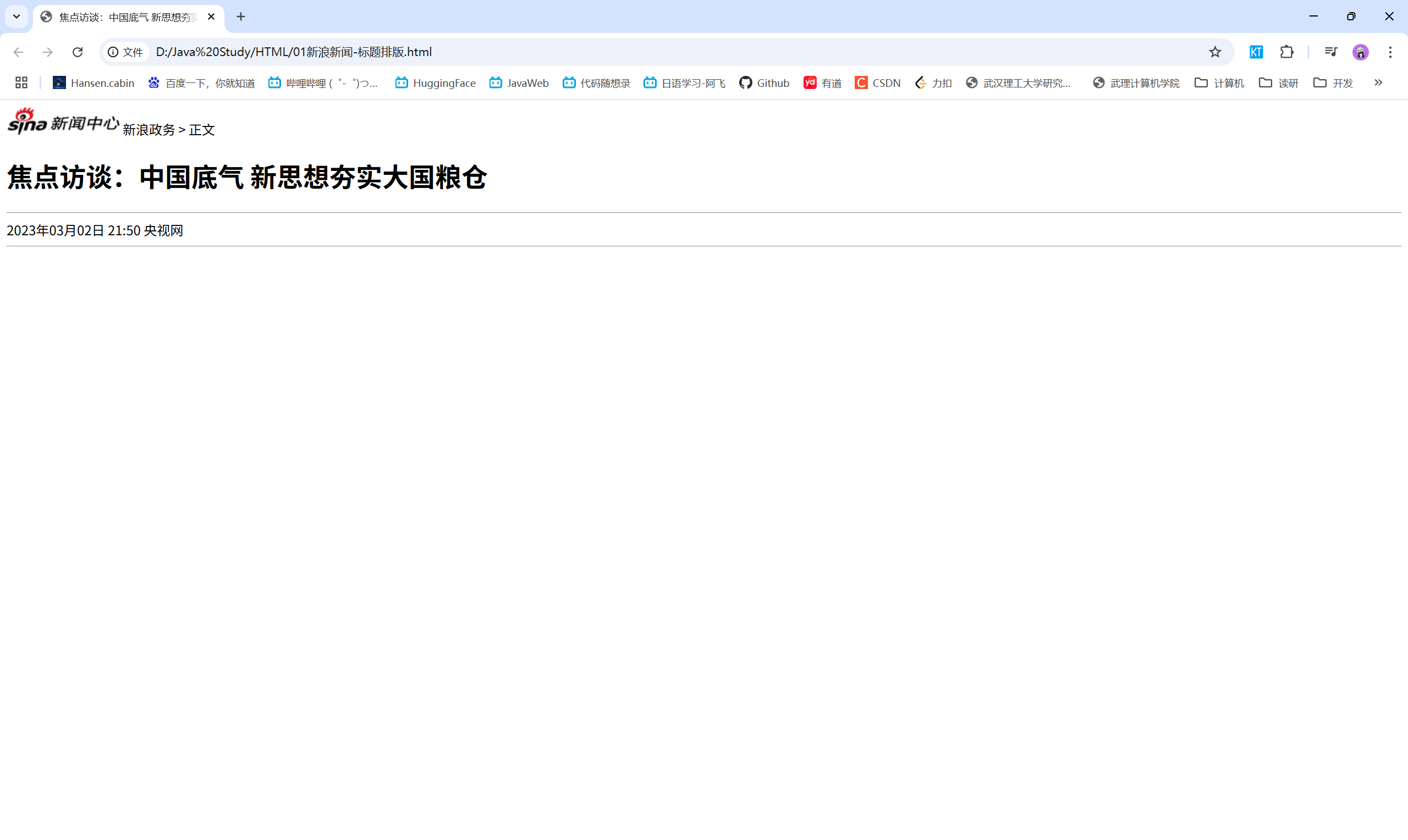This screenshot has width=1408, height=840.
Task: Open the global media controls icon
Action: (x=1331, y=52)
